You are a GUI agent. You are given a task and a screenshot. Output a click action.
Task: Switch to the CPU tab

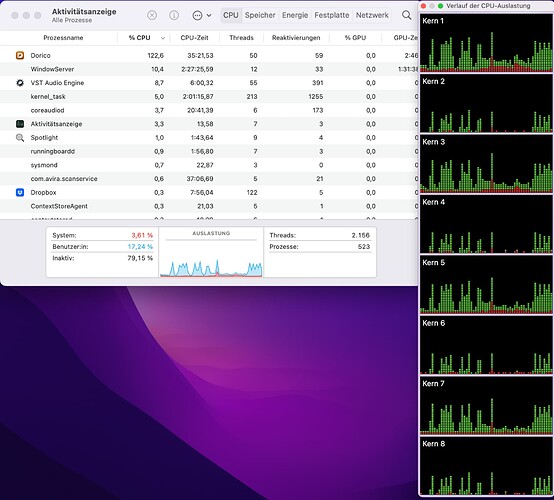(231, 15)
